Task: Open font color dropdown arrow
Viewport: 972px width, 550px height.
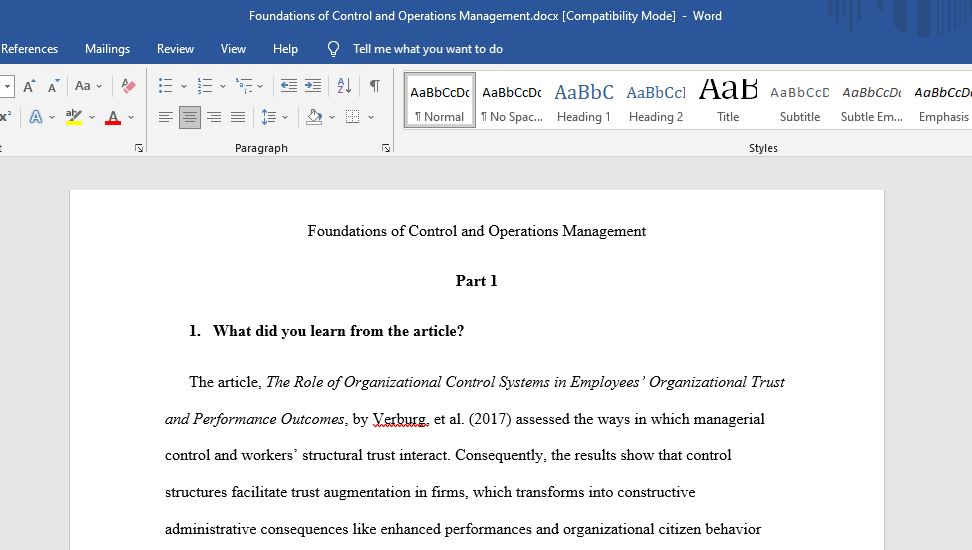Action: (131, 117)
